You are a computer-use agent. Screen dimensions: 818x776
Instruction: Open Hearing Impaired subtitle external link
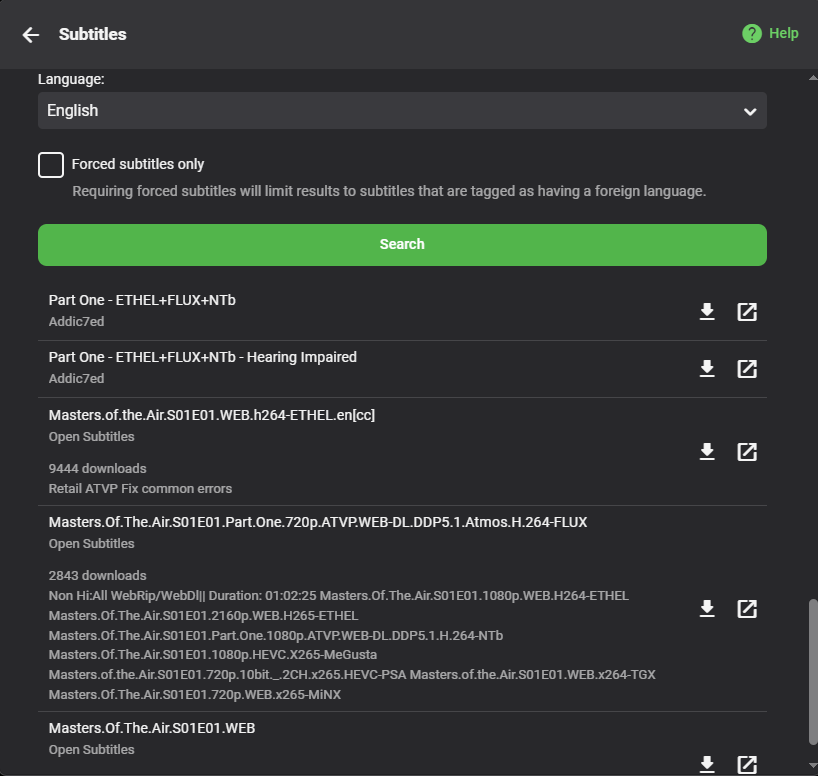(x=747, y=369)
